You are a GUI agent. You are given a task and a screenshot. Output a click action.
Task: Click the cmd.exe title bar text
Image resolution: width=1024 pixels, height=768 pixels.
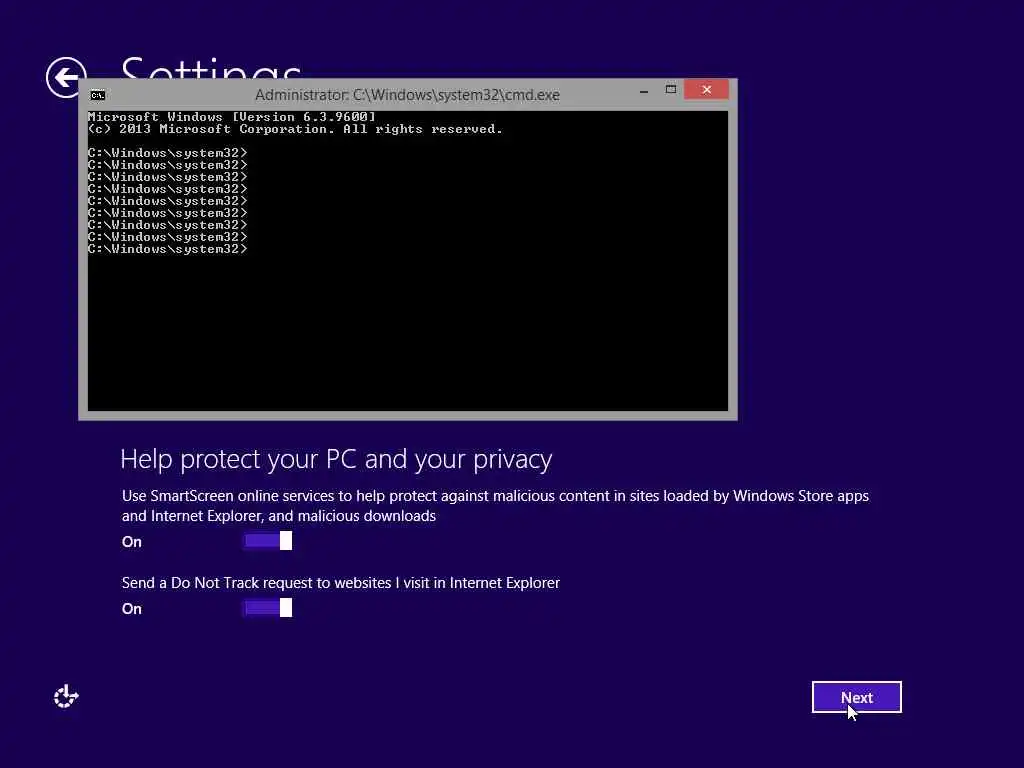click(407, 95)
